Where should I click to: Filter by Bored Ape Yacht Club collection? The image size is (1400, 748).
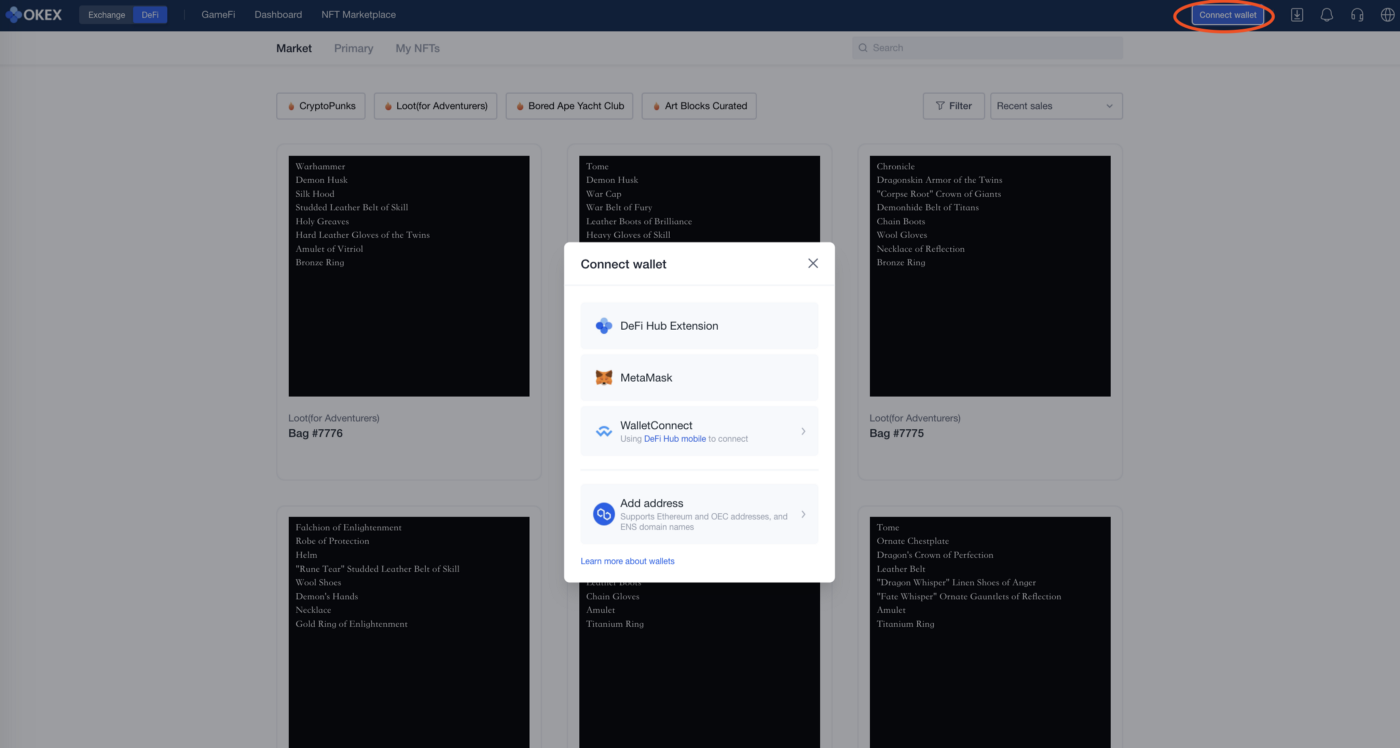(569, 106)
